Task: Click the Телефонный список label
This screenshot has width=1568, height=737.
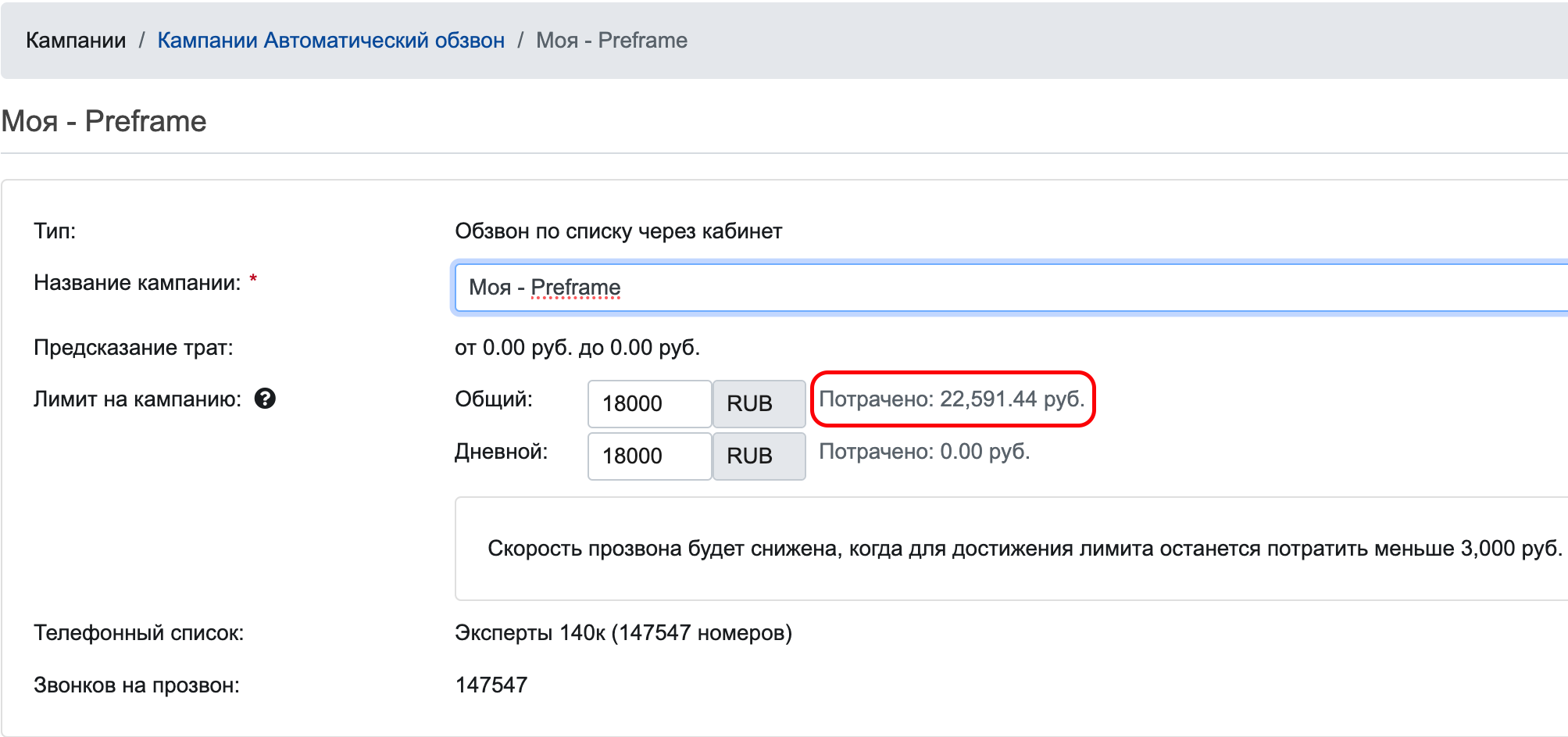Action: 138,633
